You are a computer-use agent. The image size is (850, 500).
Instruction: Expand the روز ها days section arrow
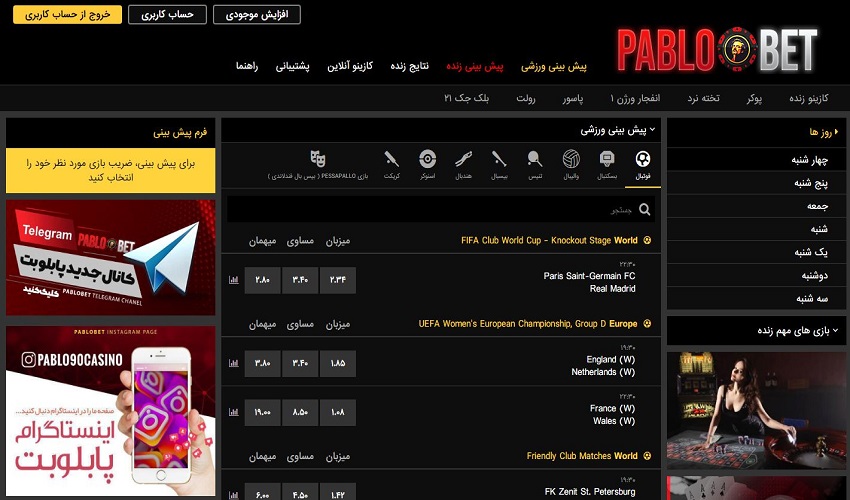pos(836,132)
